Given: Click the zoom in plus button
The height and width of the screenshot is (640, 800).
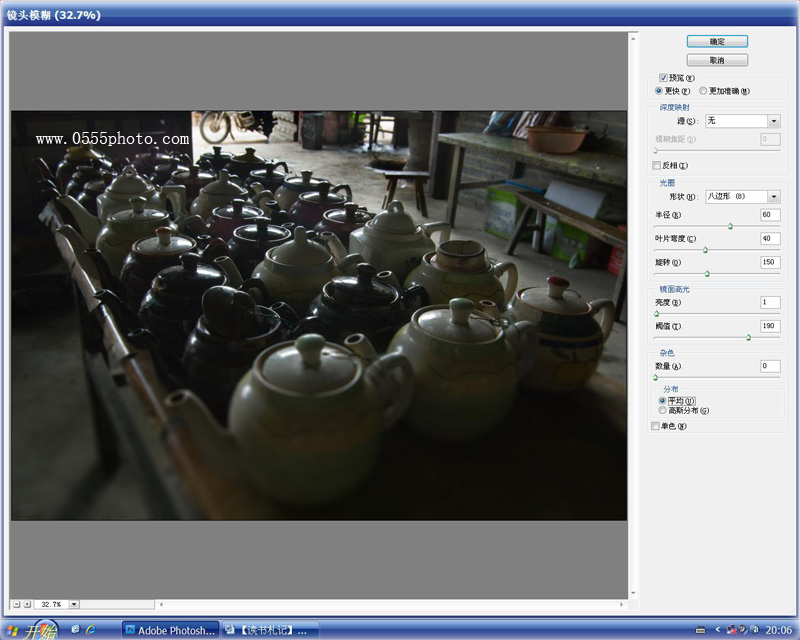Looking at the screenshot, I should tap(27, 604).
